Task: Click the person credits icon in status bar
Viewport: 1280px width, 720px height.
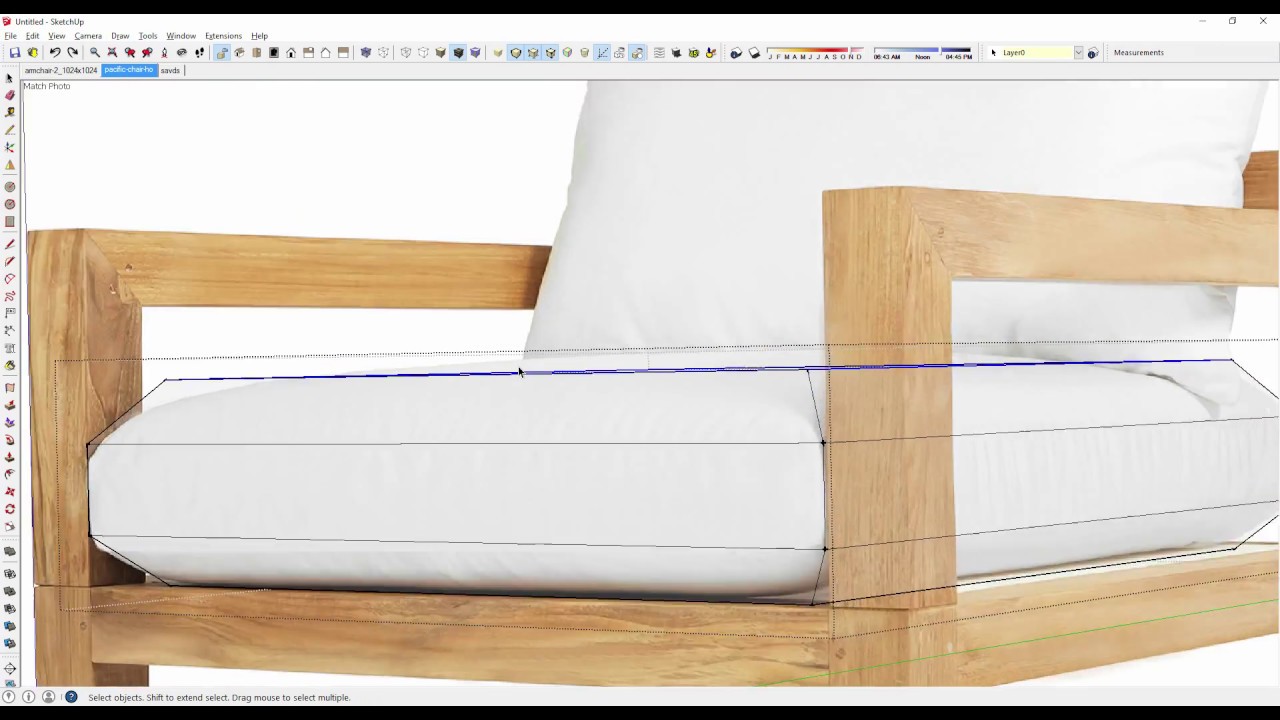Action: click(x=48, y=697)
